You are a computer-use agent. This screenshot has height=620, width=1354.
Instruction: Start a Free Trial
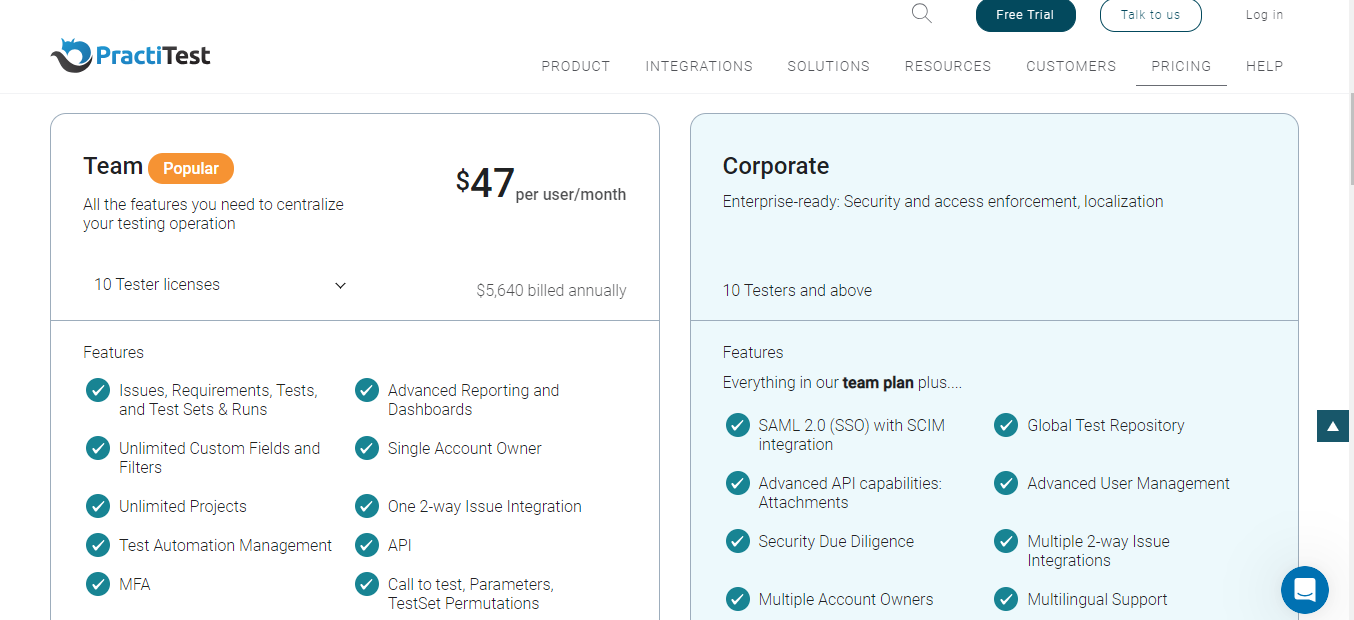click(1025, 15)
